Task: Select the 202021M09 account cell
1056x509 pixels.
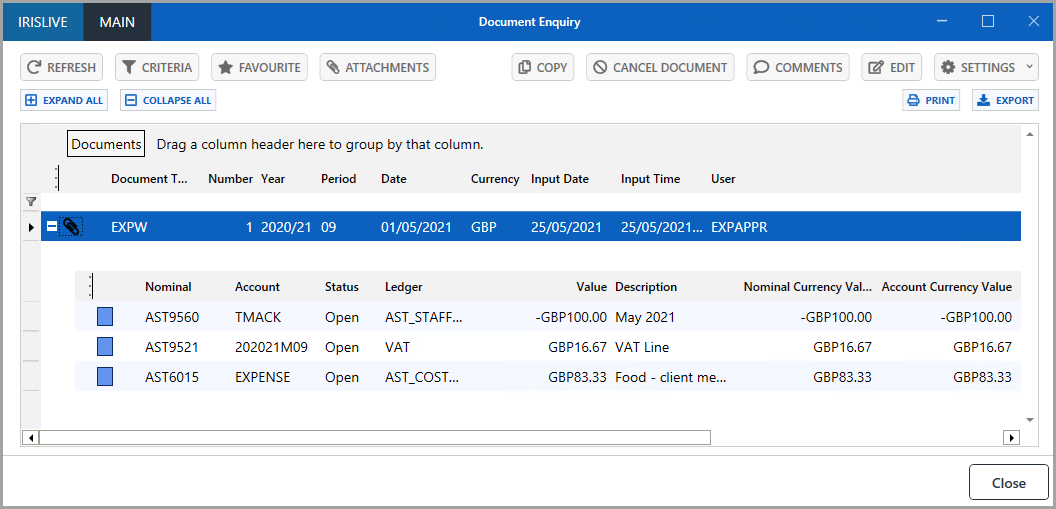Action: tap(271, 347)
